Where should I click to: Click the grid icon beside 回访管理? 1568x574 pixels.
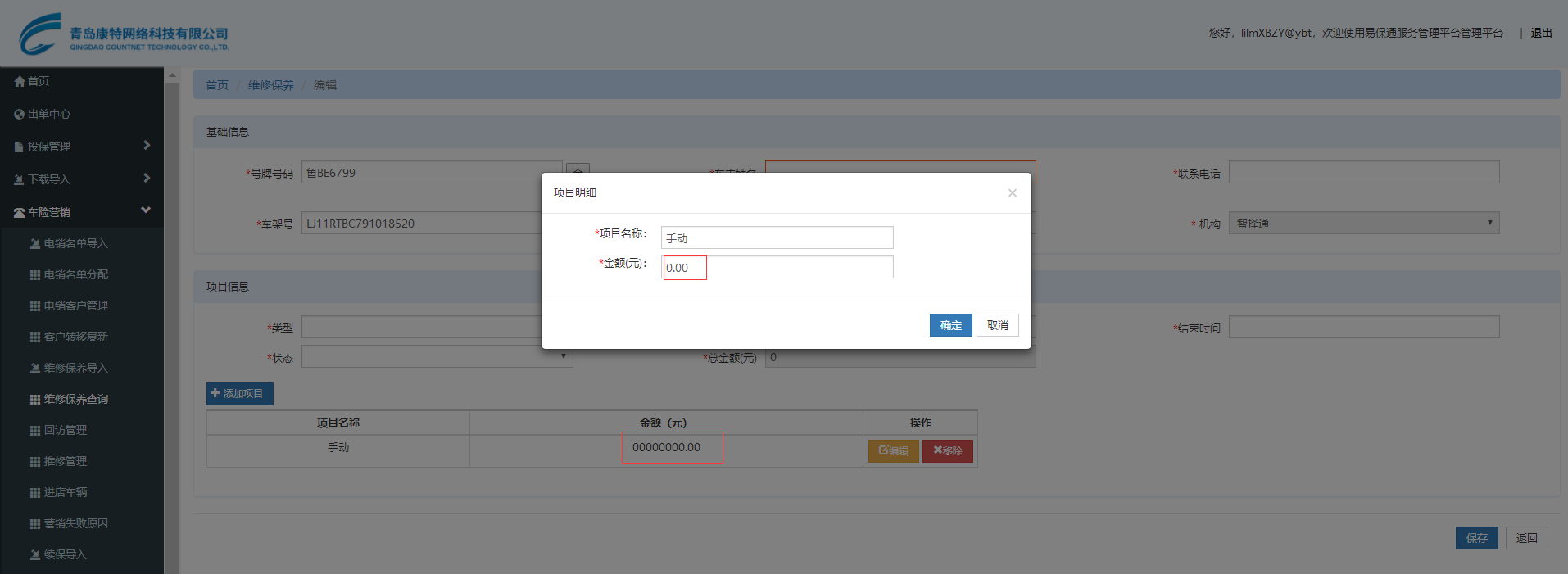pos(35,431)
